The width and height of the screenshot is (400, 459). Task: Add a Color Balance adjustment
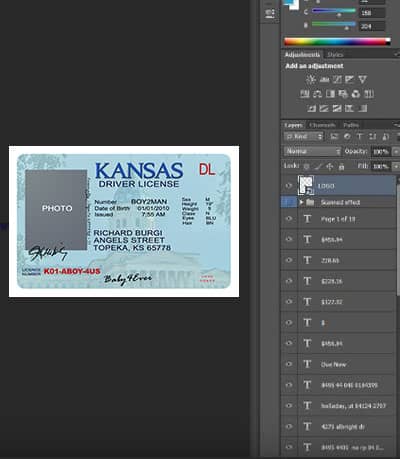click(x=317, y=94)
